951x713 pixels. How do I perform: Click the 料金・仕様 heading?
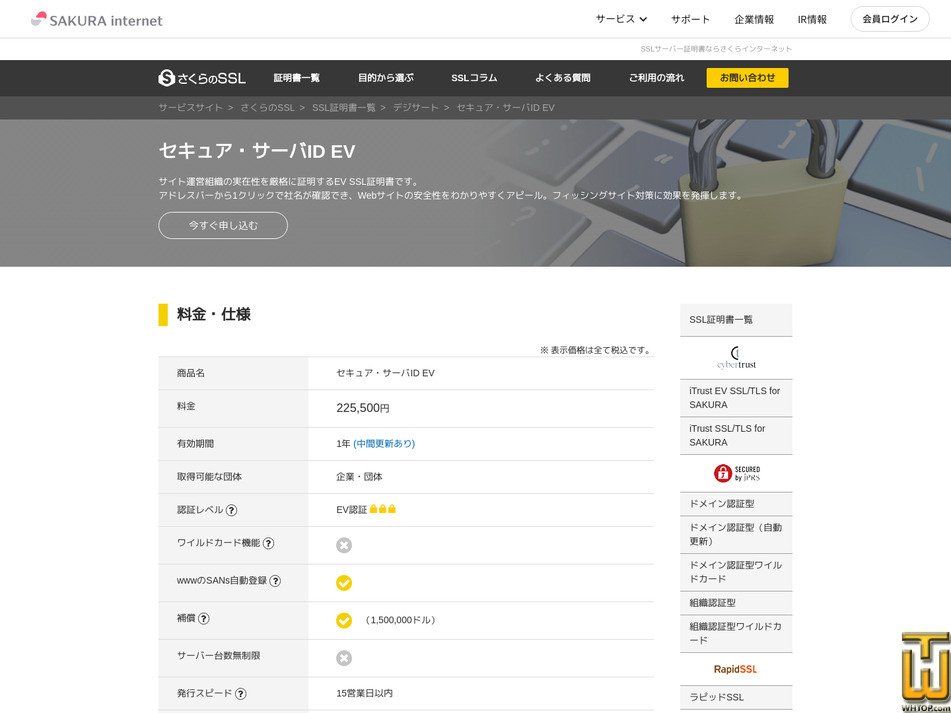213,314
